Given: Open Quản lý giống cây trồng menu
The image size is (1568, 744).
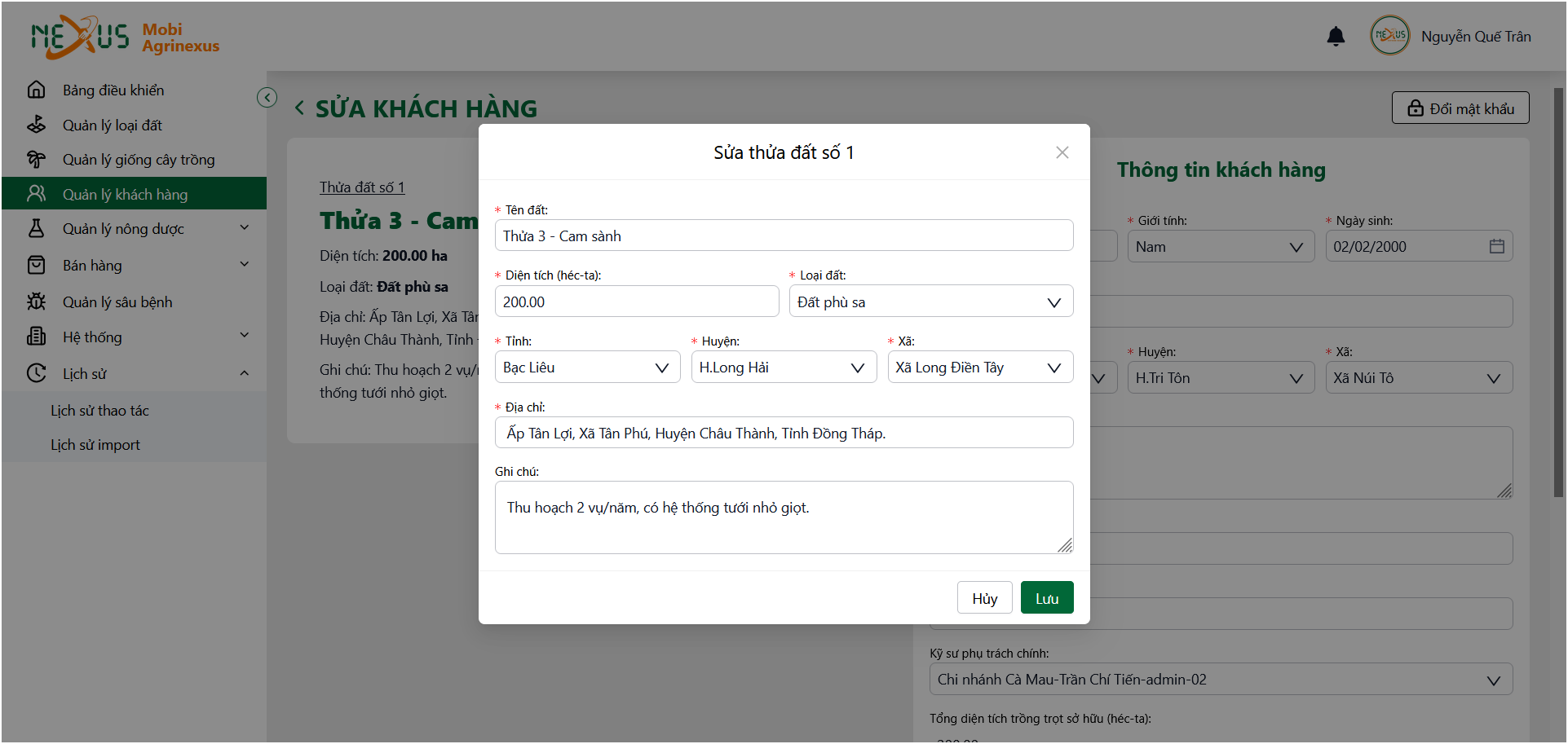Looking at the screenshot, I should point(134,159).
